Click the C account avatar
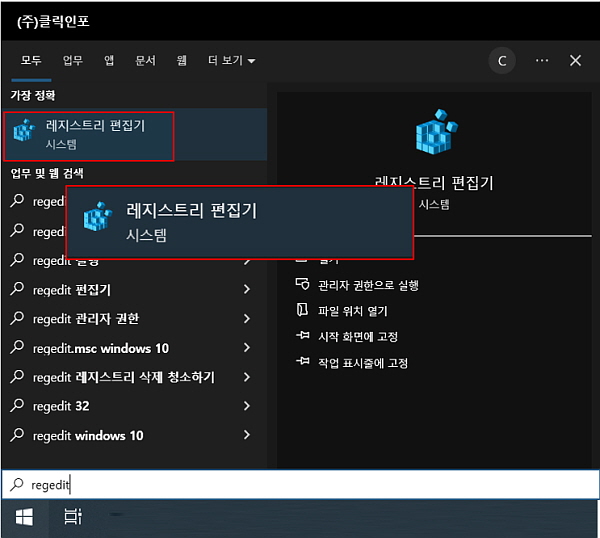 [x=502, y=60]
